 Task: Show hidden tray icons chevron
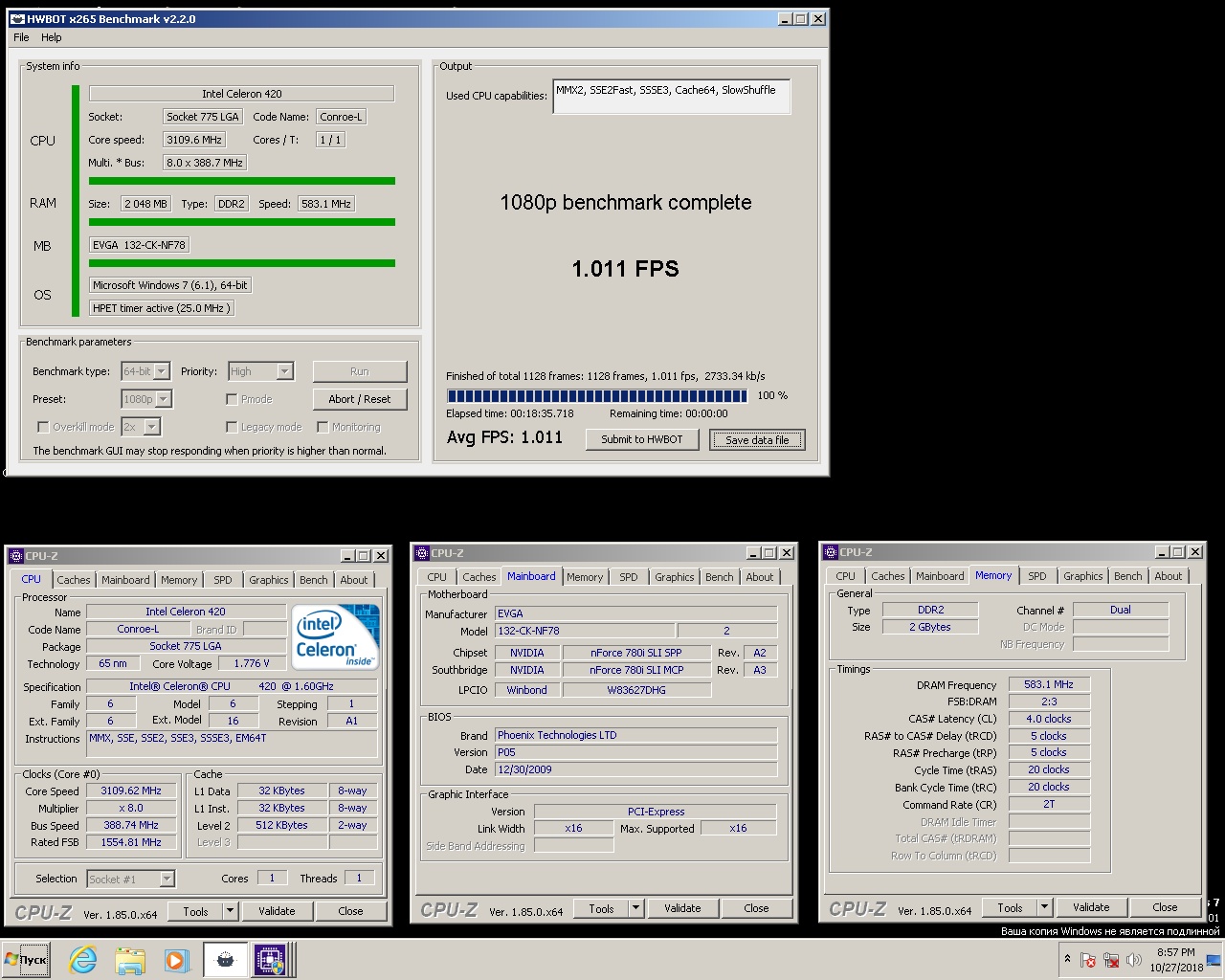1067,959
